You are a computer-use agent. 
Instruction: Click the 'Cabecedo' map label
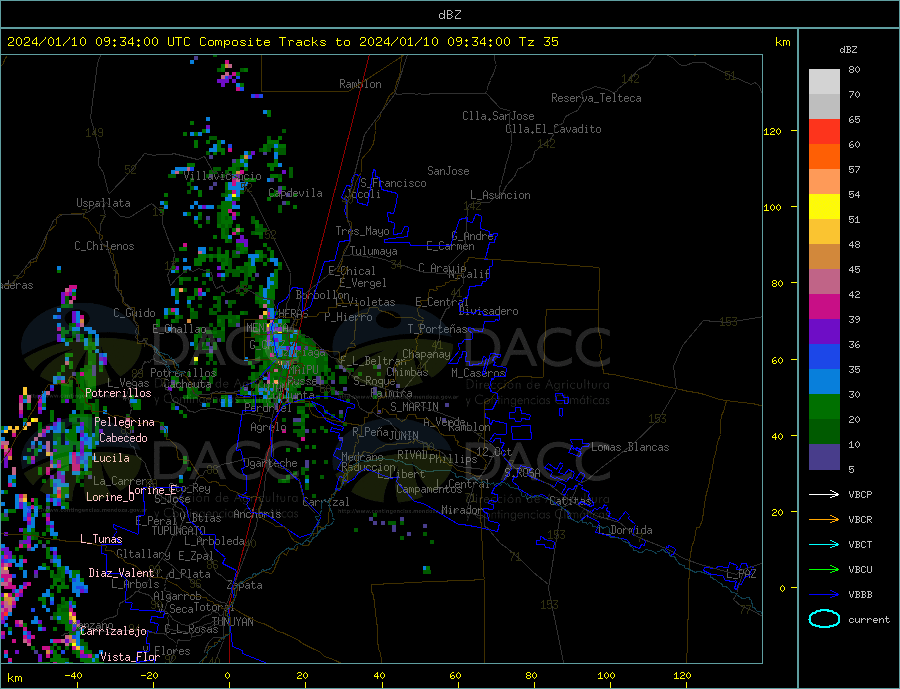tap(123, 438)
